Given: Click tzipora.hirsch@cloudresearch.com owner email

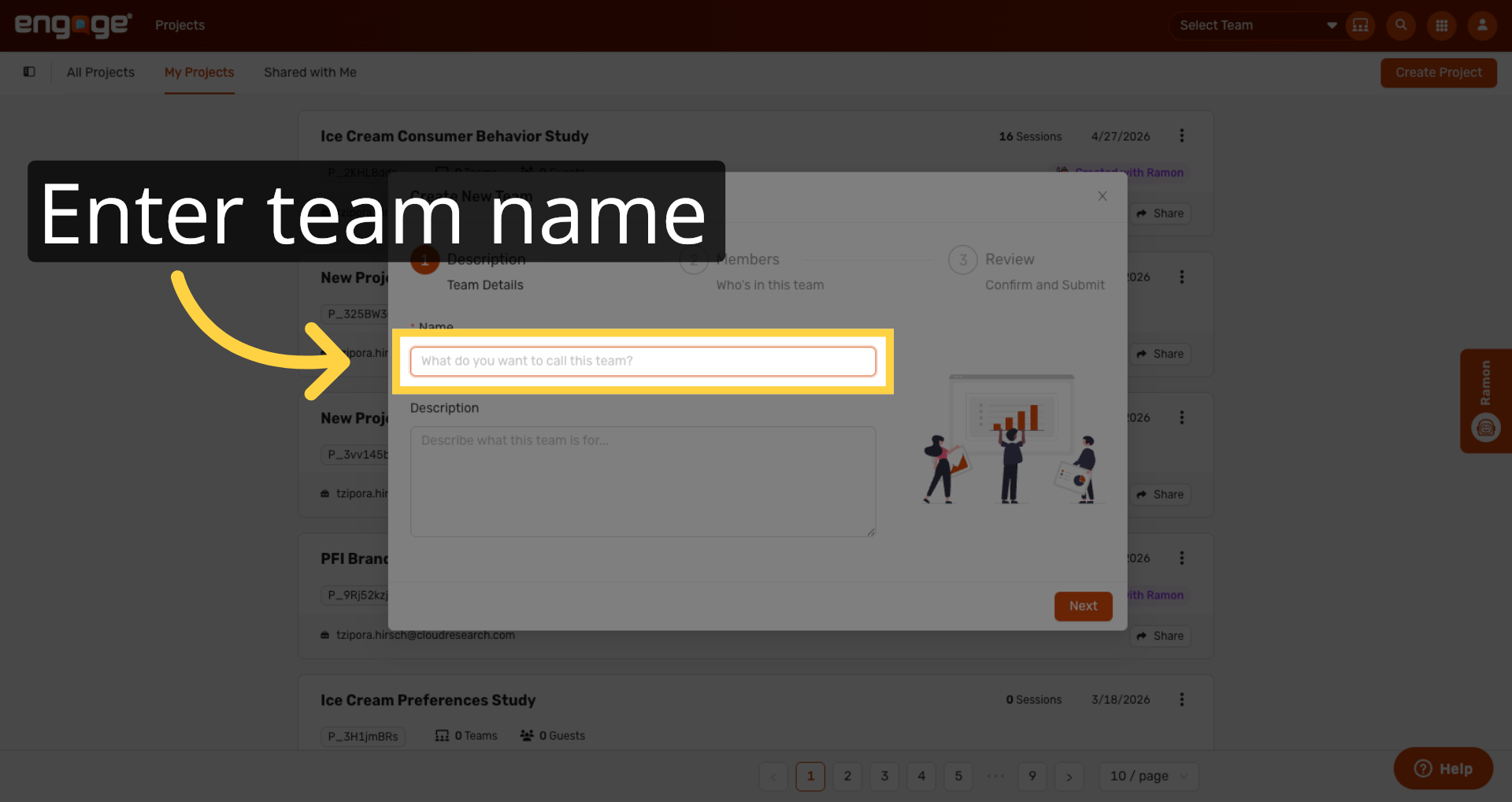Looking at the screenshot, I should pos(425,635).
